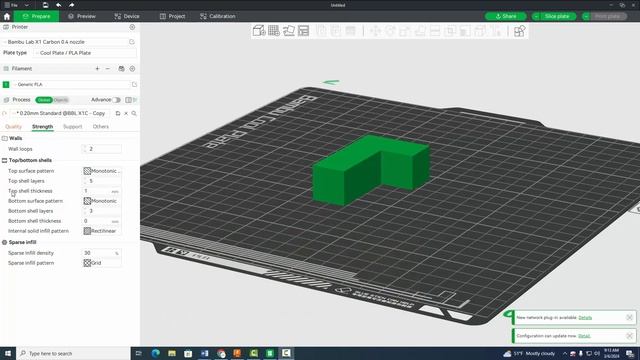
Task: Switch to the Project tab
Action: click(172, 16)
